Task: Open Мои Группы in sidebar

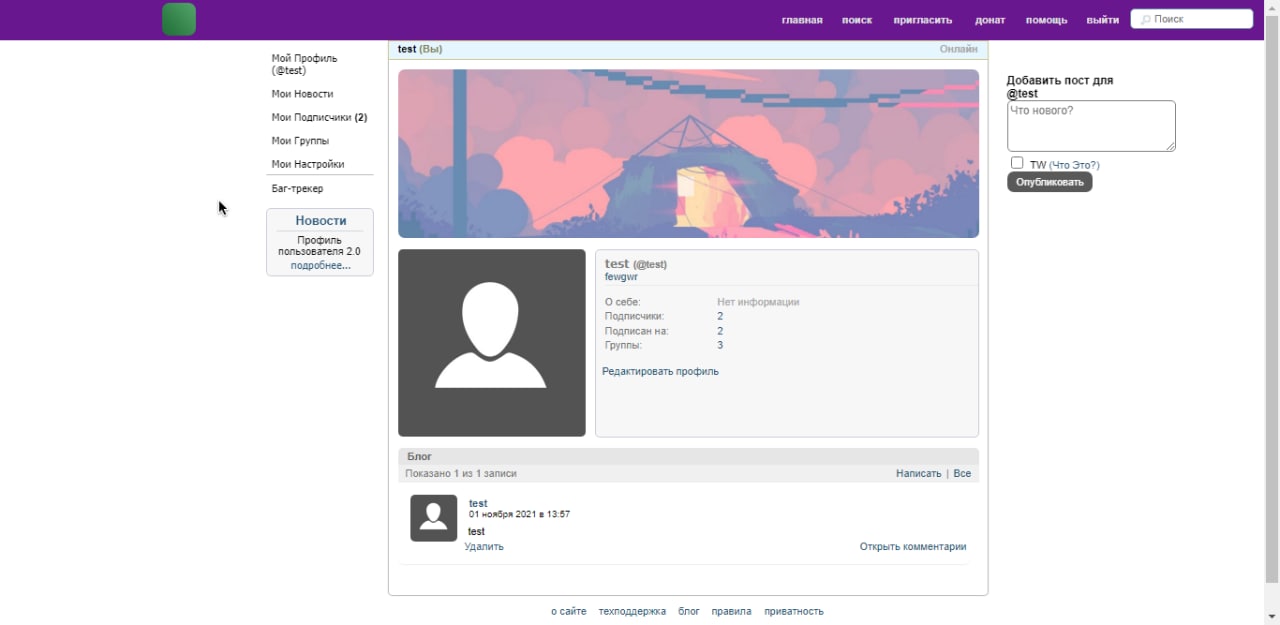Action: (300, 141)
